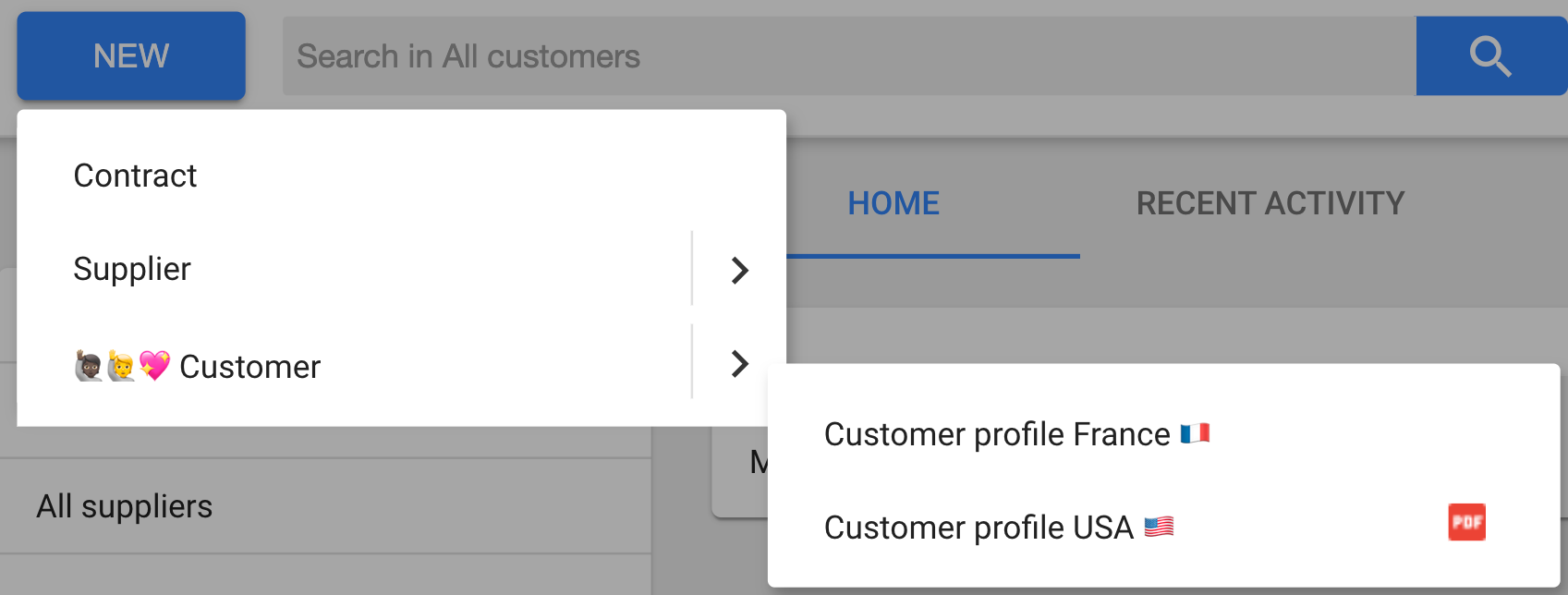Screen dimensions: 1568x595
Task: Switch to the HOME tab
Action: 893,203
